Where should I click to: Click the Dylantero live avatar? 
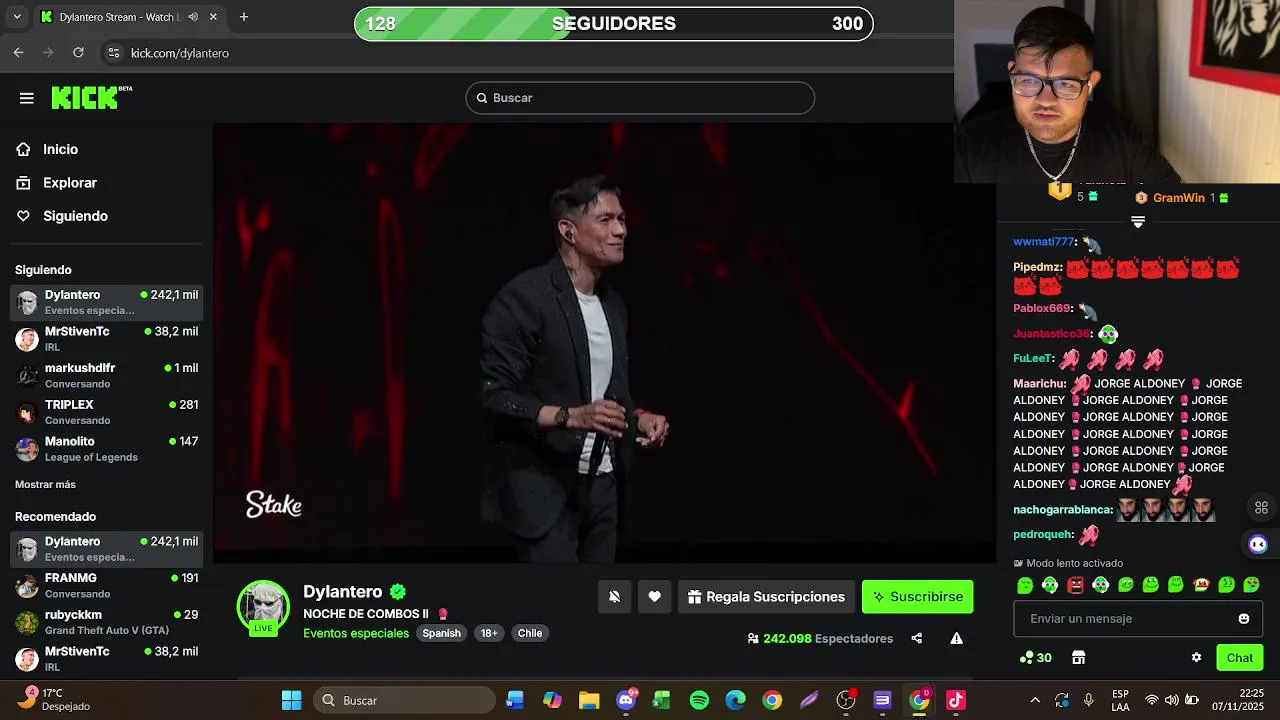click(263, 607)
